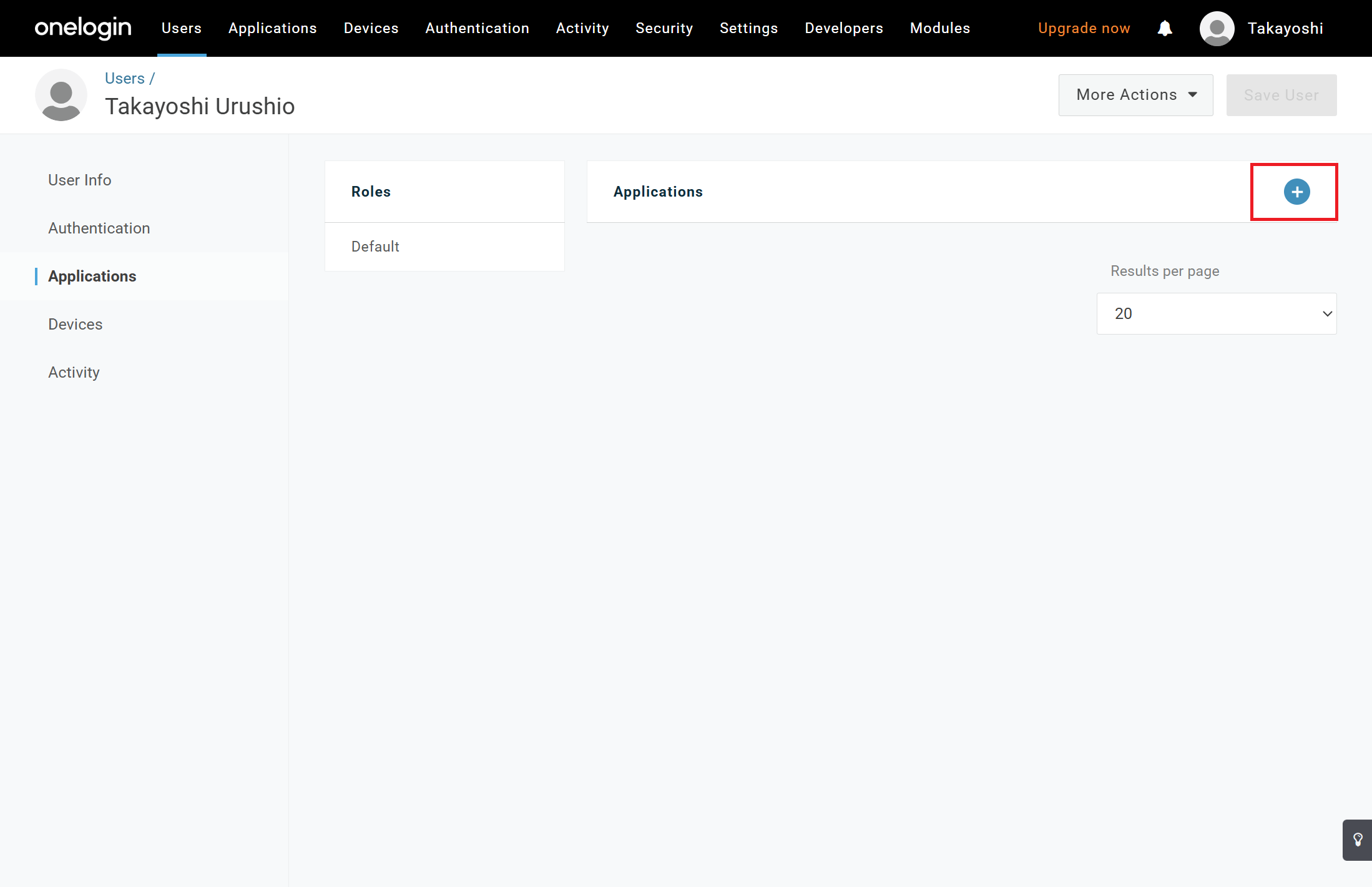Screen dimensions: 1372x887
Task: Open the Security menu in the navbar
Action: coord(664,29)
